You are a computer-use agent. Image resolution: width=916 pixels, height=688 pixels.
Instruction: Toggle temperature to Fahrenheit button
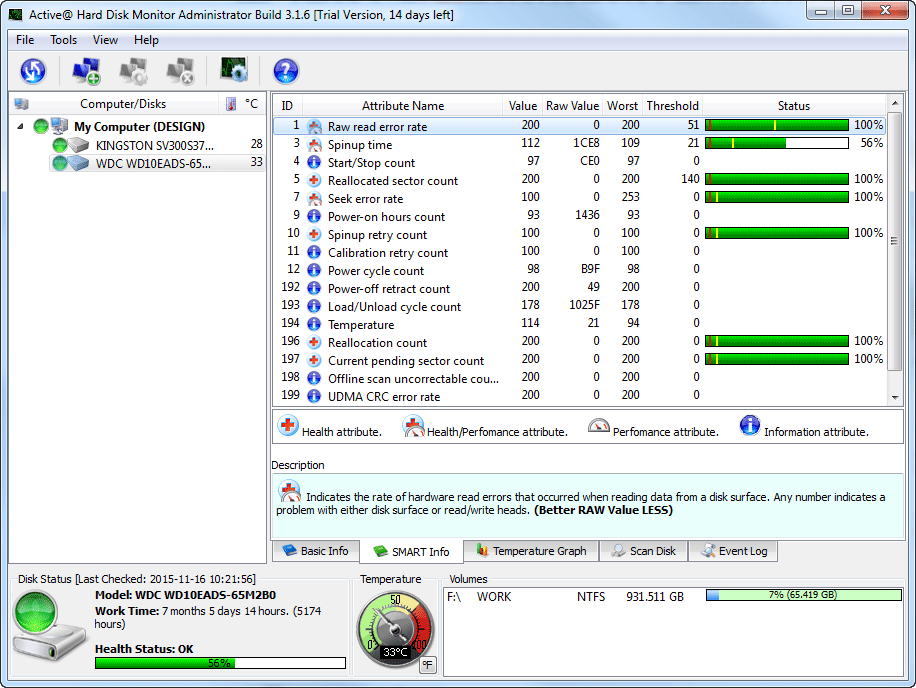point(427,665)
